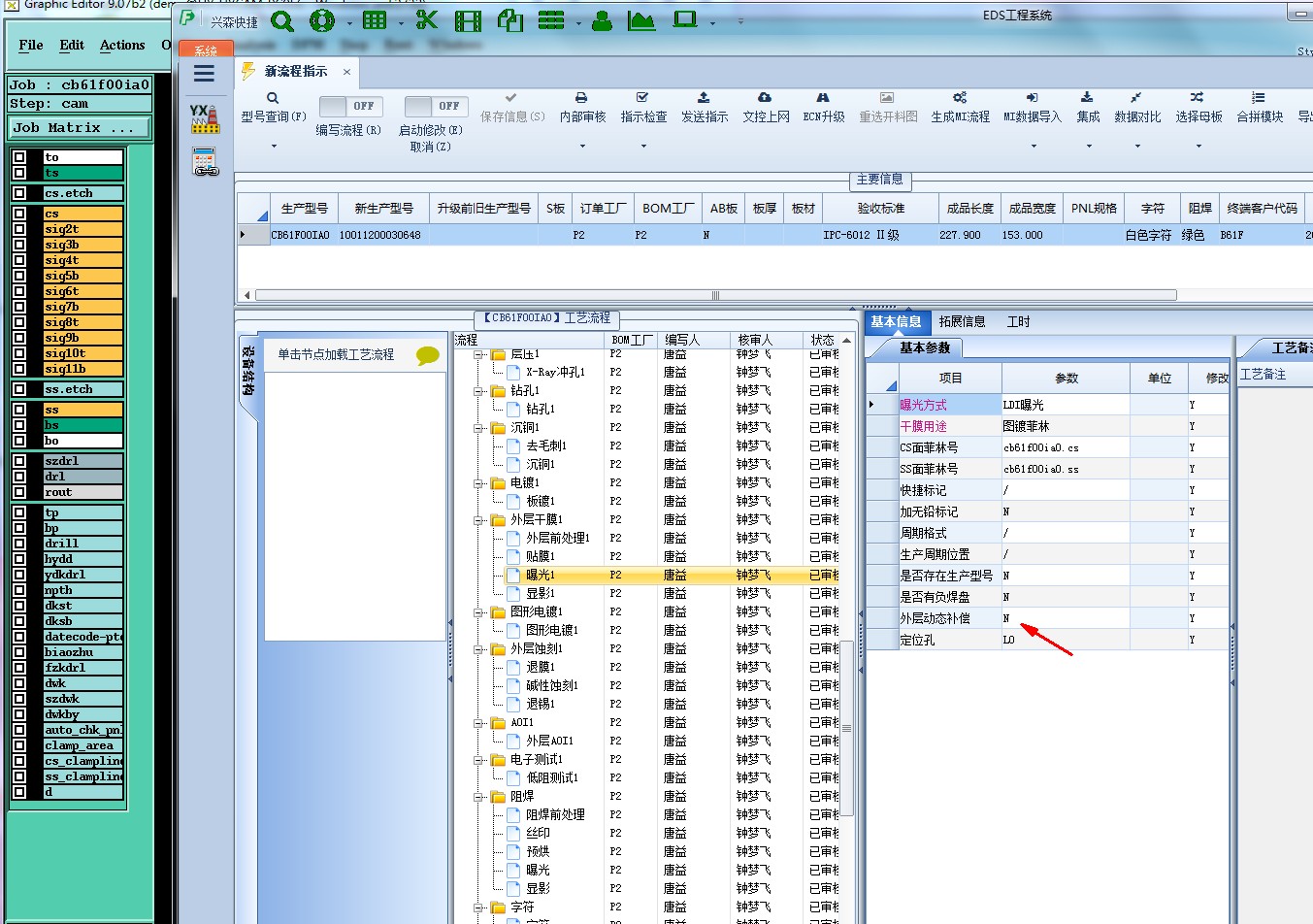Click 合拼模块 list tool
This screenshot has width=1313, height=924.
coord(1260,108)
